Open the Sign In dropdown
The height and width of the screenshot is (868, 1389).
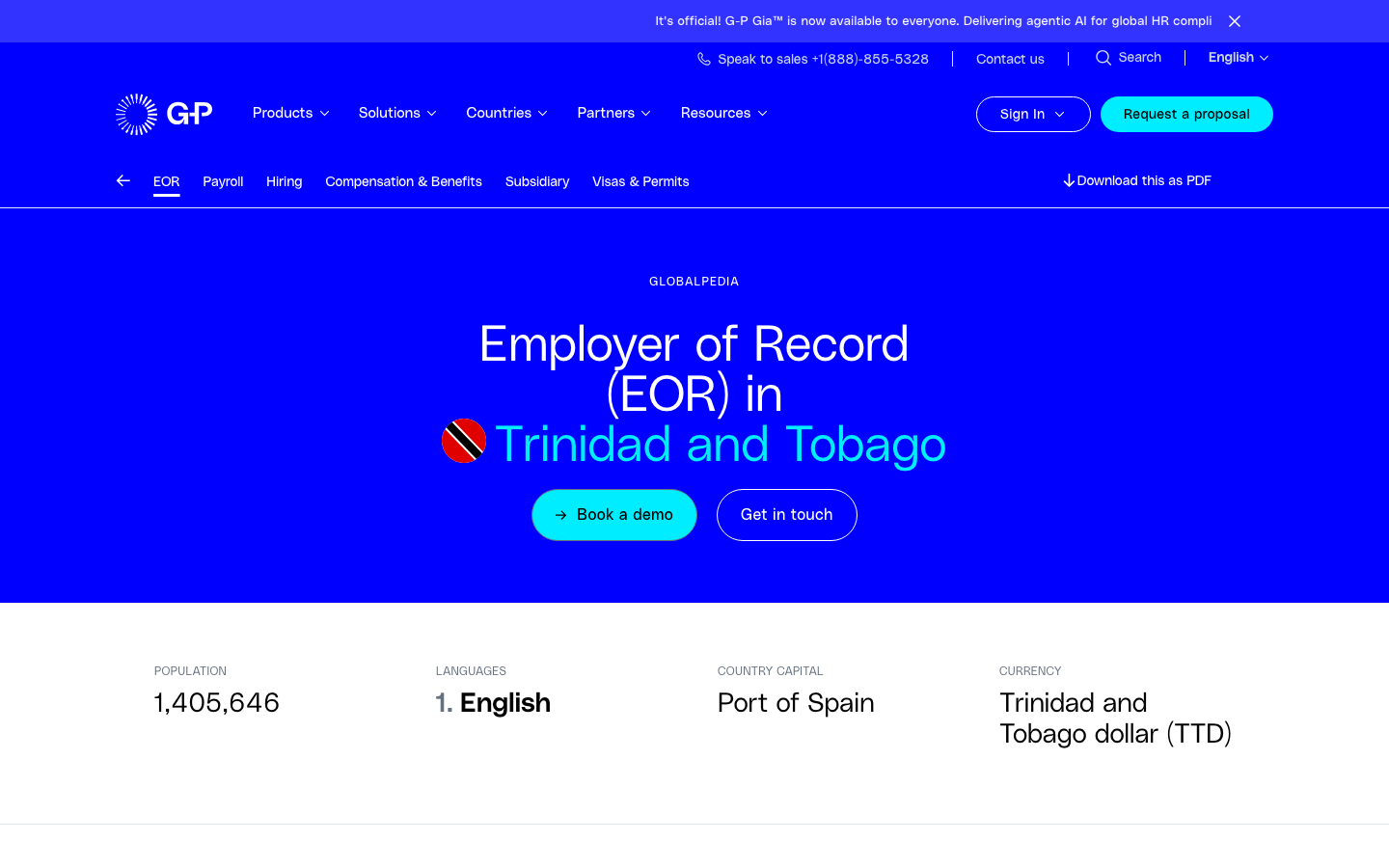(1033, 114)
